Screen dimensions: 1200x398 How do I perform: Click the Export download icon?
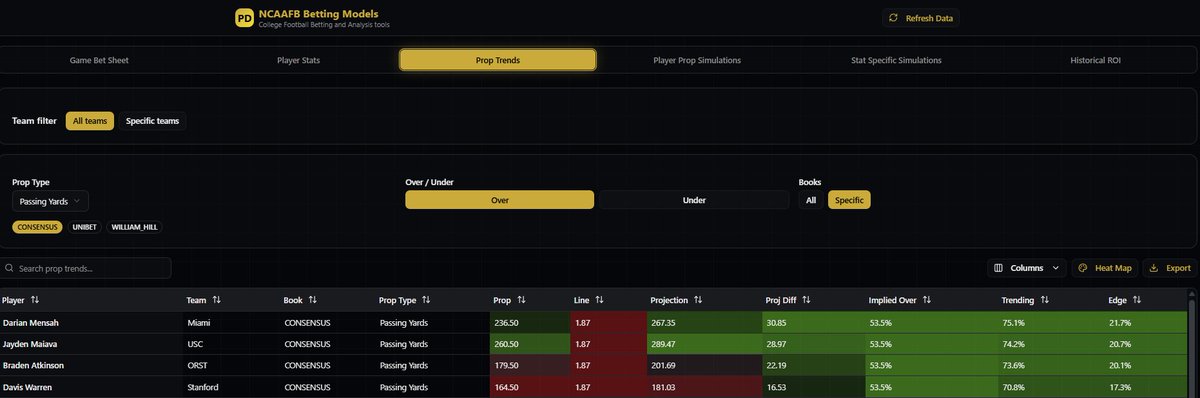[1154, 268]
